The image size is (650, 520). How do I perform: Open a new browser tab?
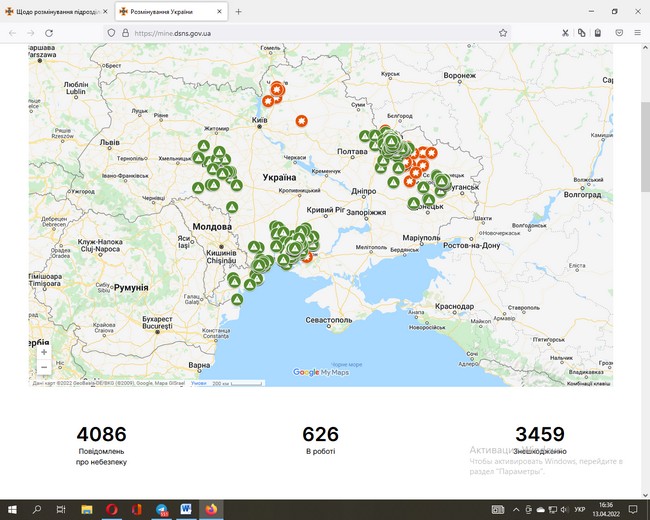[x=238, y=11]
